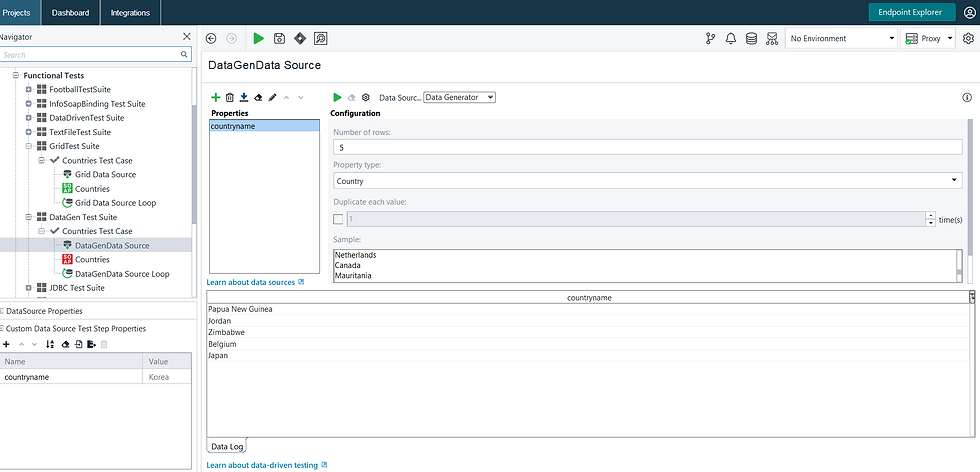Select the Papua New Guinea row
The width and height of the screenshot is (980, 472).
[588, 309]
